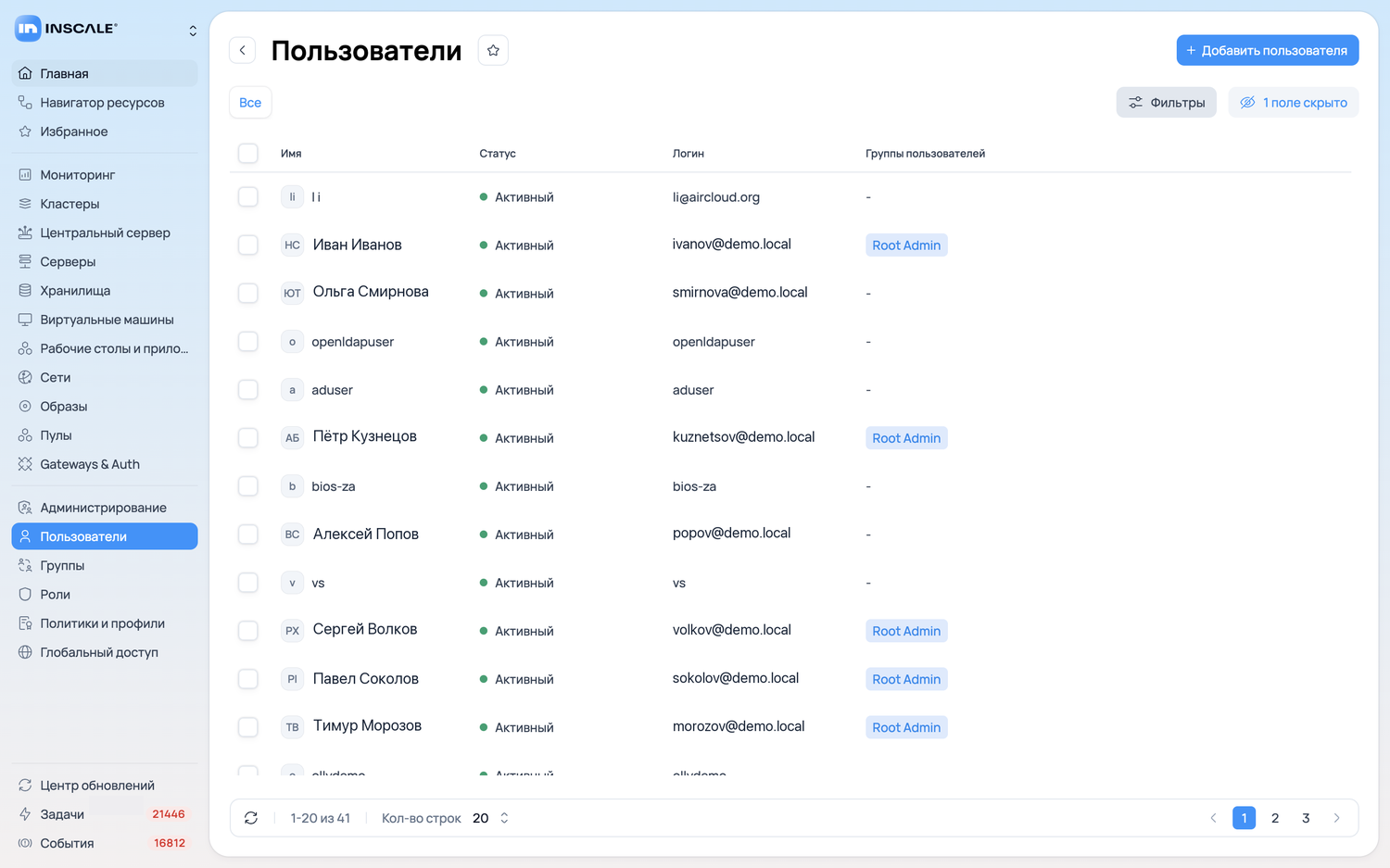The height and width of the screenshot is (868, 1390).
Task: Click the Центральный сервер icon
Action: 25,233
